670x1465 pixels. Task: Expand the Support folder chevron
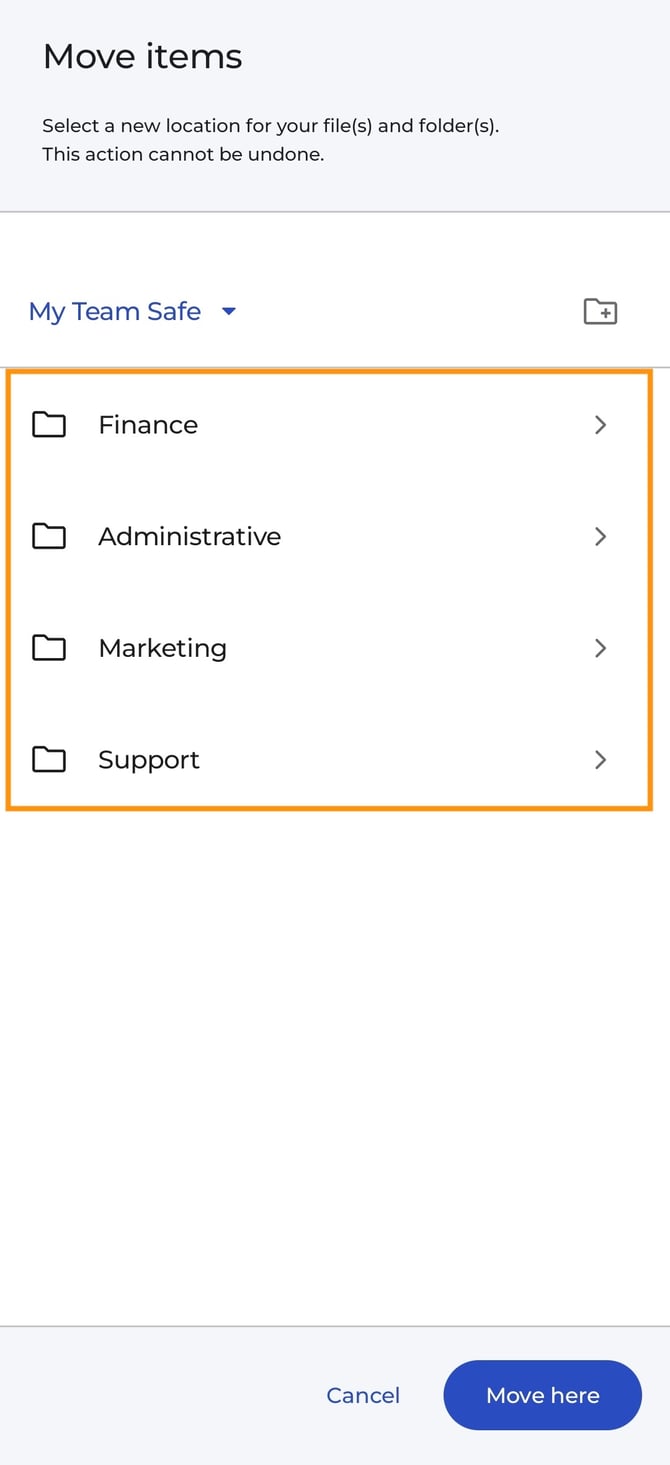tap(601, 759)
